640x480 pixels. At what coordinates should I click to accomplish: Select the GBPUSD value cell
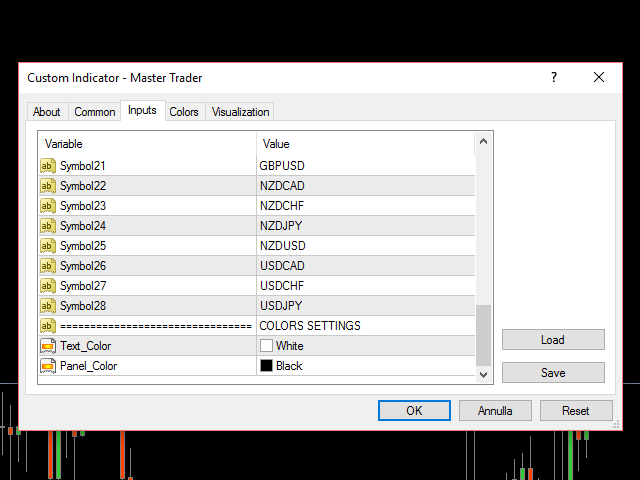[366, 166]
